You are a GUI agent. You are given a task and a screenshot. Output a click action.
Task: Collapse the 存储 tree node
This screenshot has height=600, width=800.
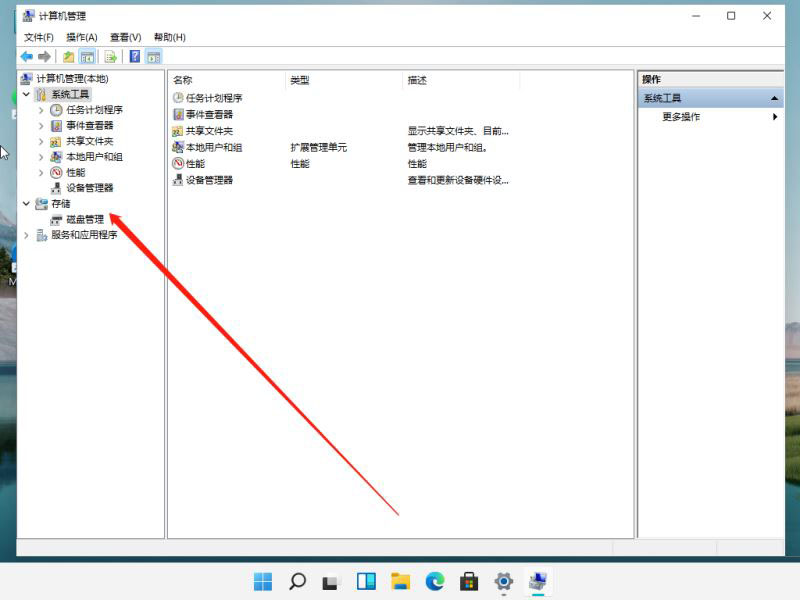coord(25,204)
